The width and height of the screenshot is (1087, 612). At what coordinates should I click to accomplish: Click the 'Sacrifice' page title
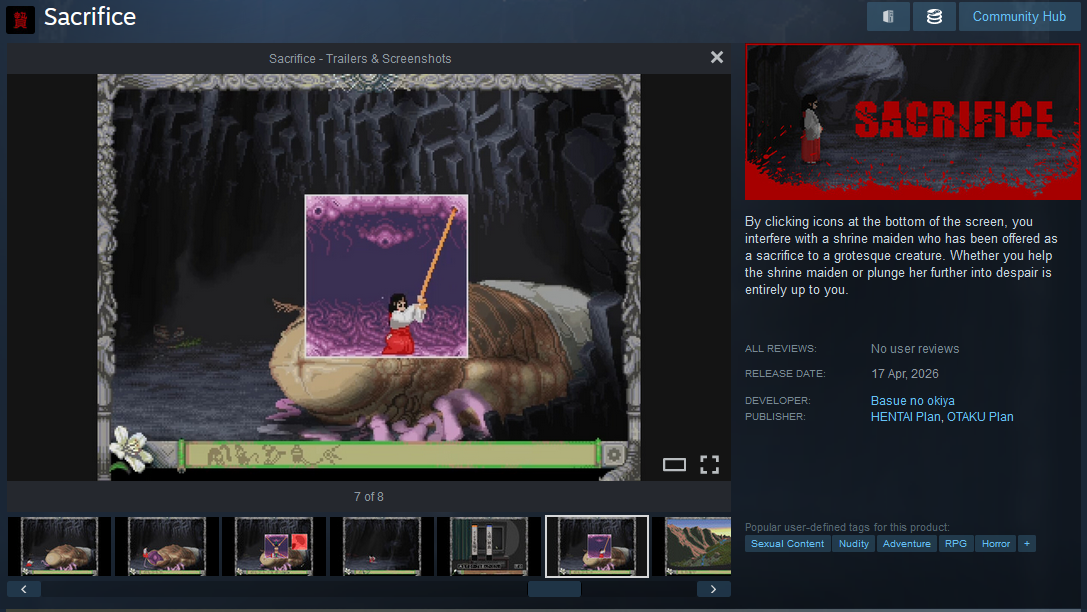89,17
